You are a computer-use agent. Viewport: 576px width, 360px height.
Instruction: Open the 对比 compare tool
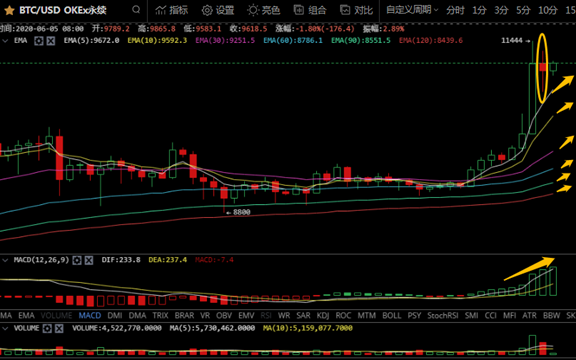tap(345, 10)
